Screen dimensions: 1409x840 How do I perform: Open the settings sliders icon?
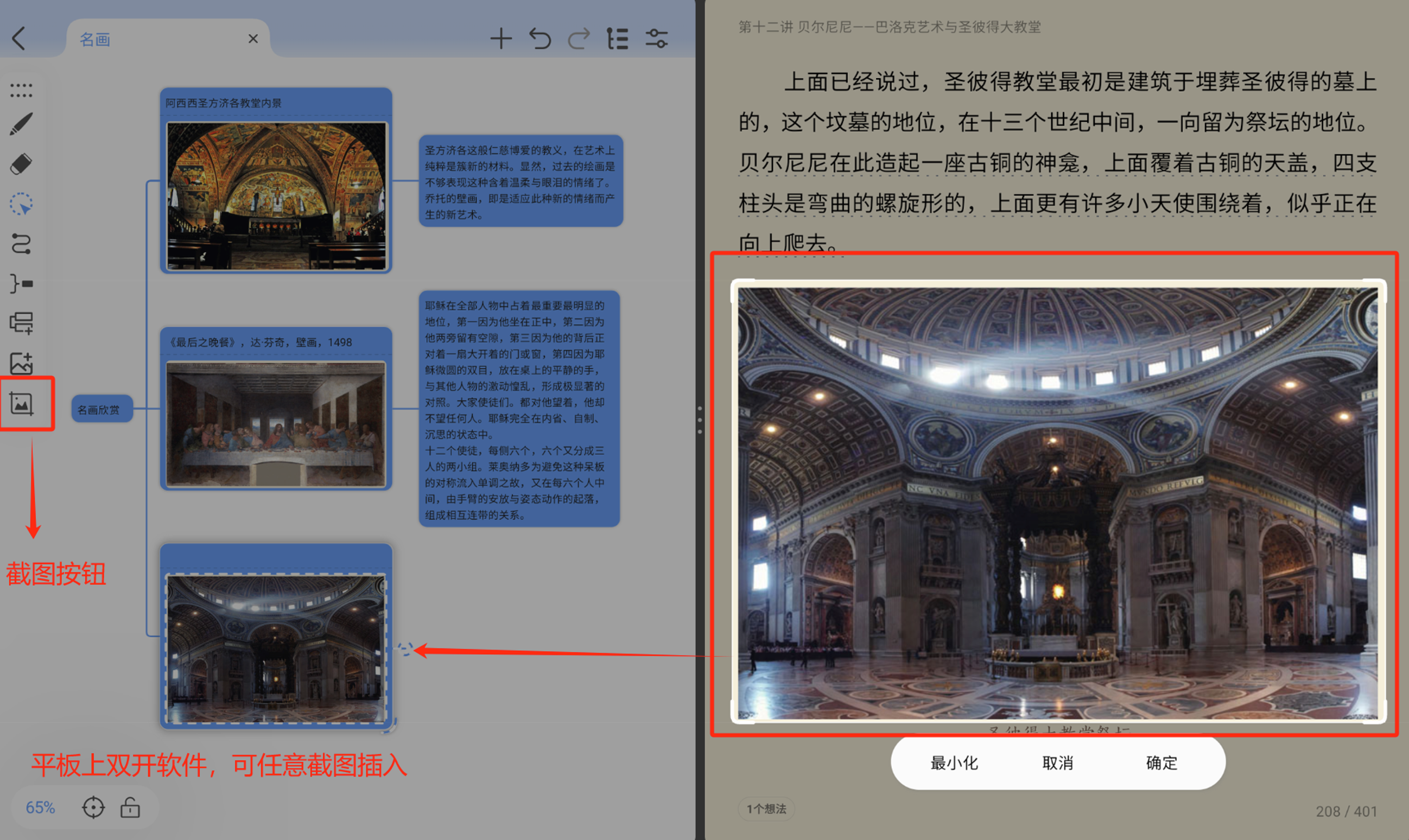[x=657, y=39]
